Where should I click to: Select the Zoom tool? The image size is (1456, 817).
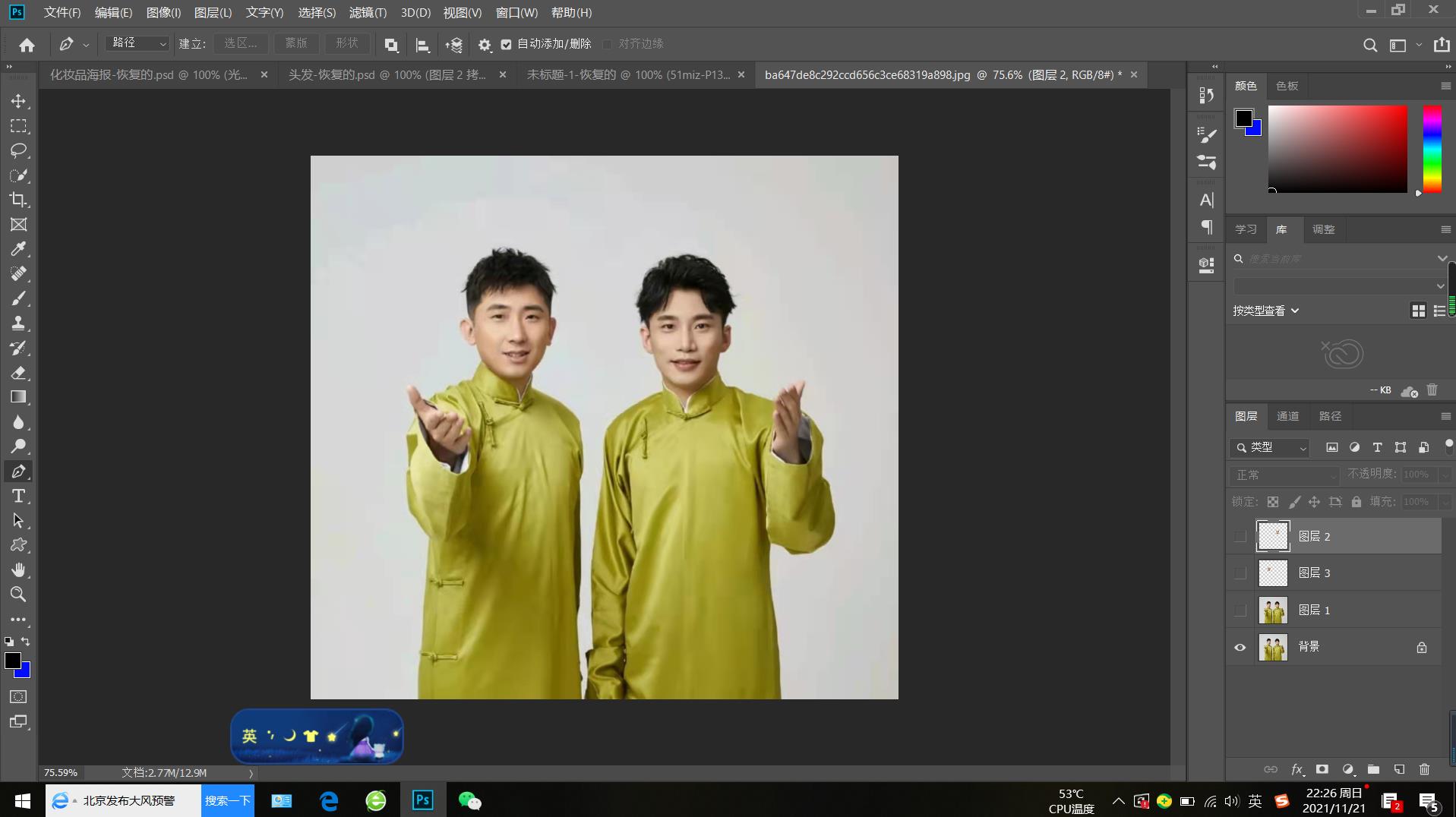pos(18,595)
